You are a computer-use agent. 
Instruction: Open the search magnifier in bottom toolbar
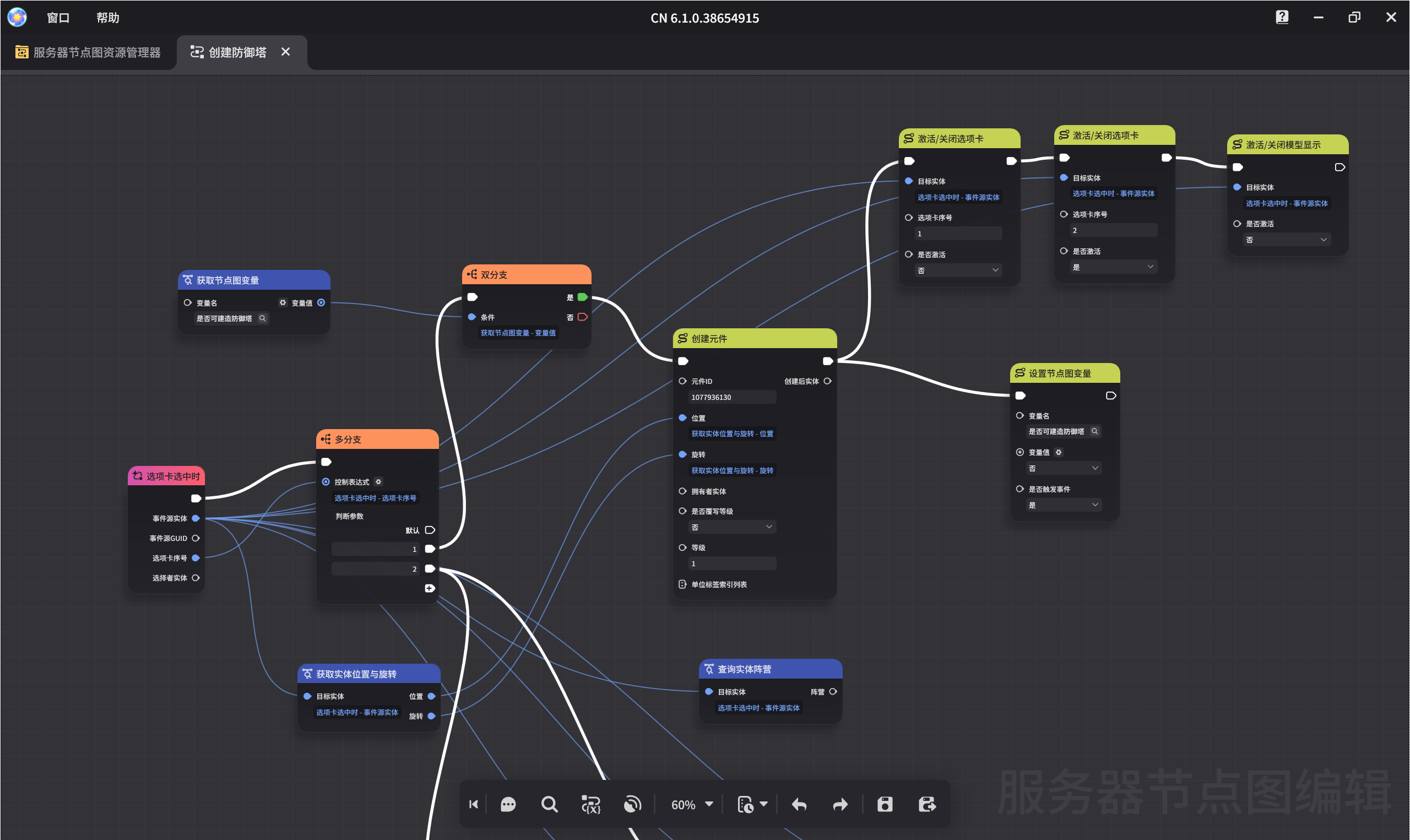pyautogui.click(x=549, y=804)
